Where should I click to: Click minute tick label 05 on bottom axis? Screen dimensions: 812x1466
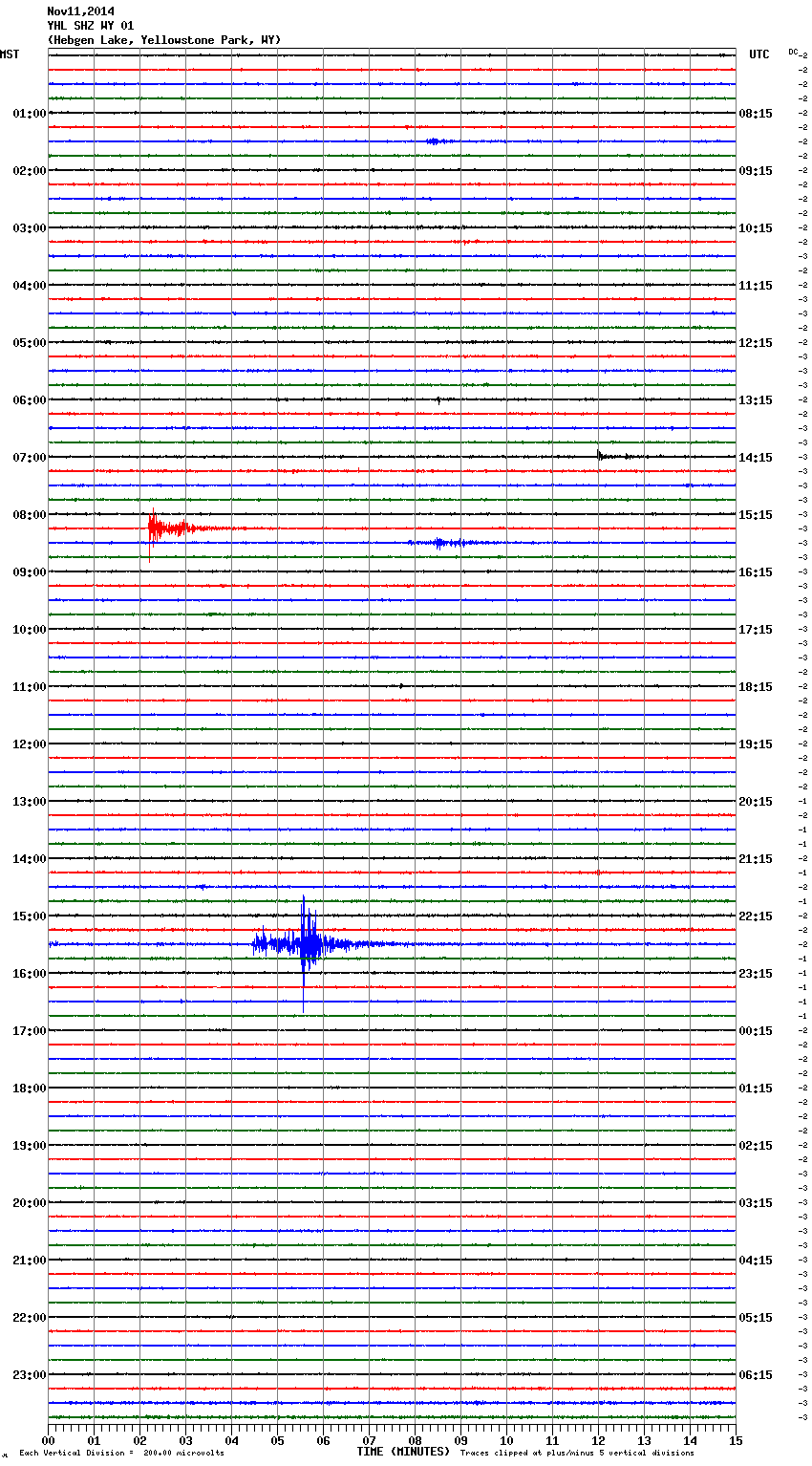277,1440
